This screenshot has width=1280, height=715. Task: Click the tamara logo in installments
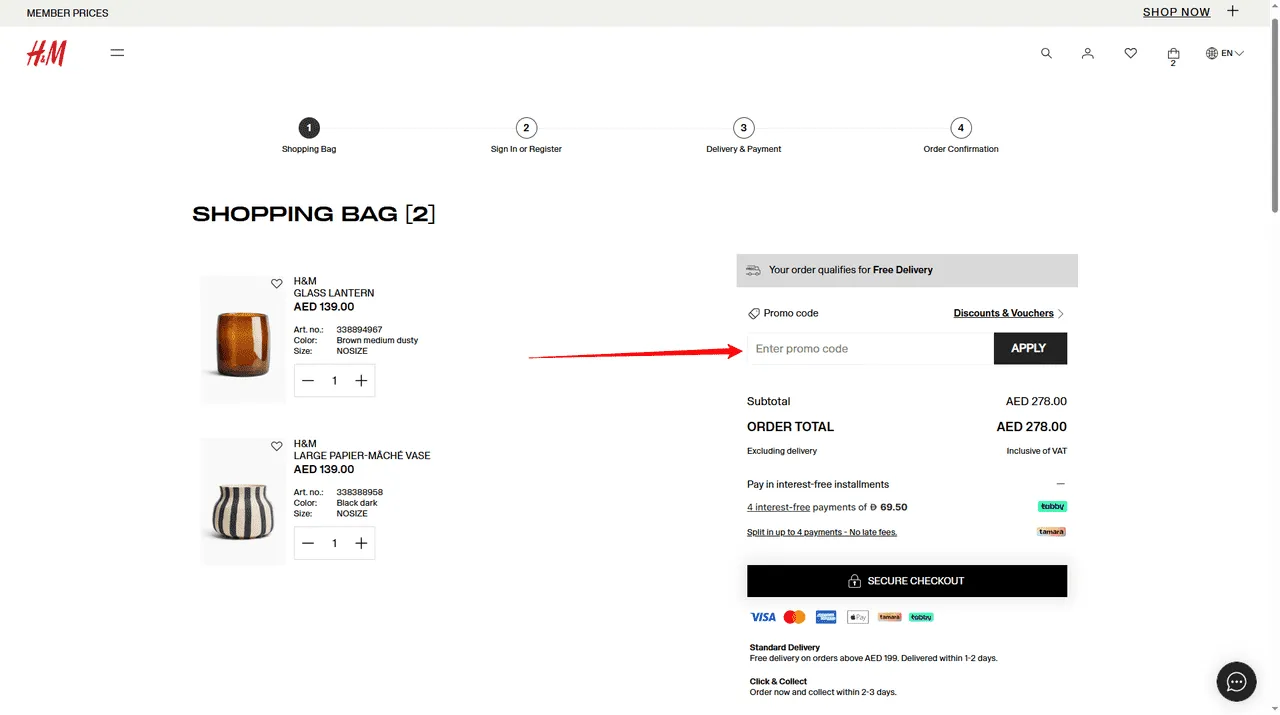[x=1052, y=531]
